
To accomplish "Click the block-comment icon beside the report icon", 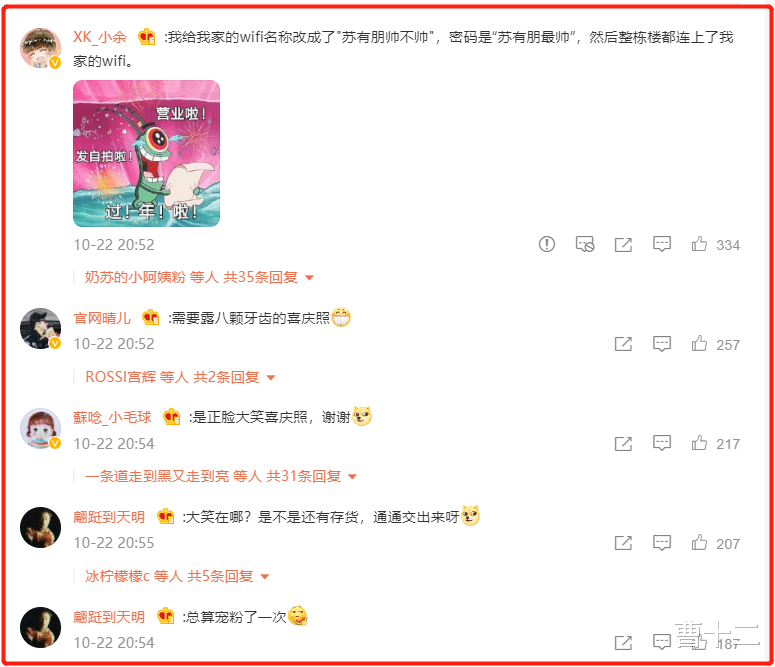I will click(x=585, y=244).
